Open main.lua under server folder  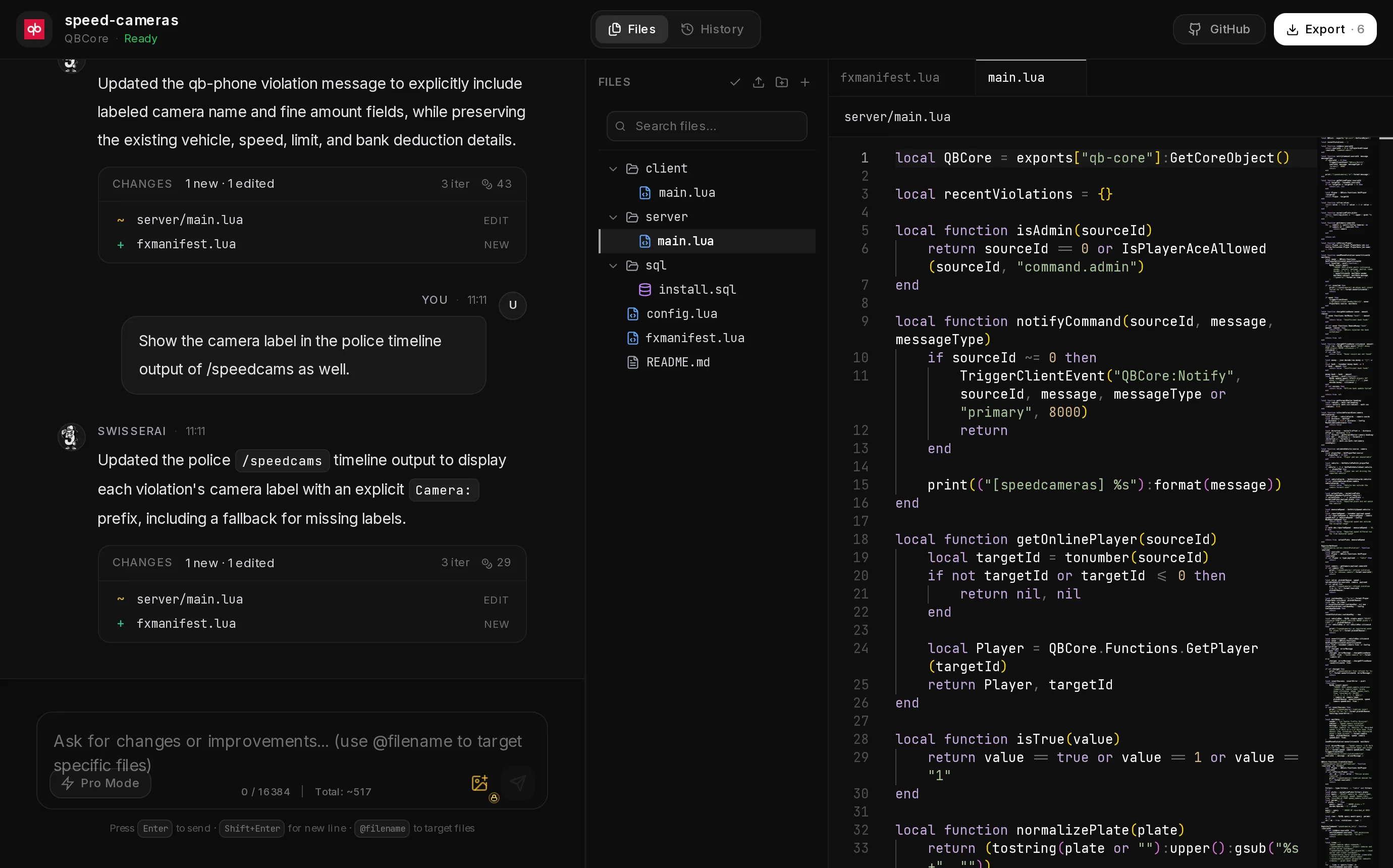coord(707,241)
